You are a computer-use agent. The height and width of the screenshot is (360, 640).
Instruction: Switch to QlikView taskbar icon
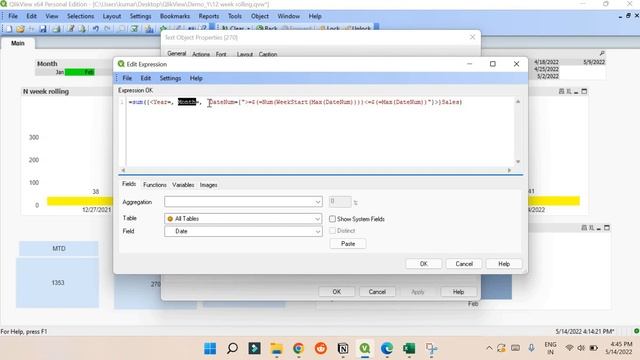365,349
